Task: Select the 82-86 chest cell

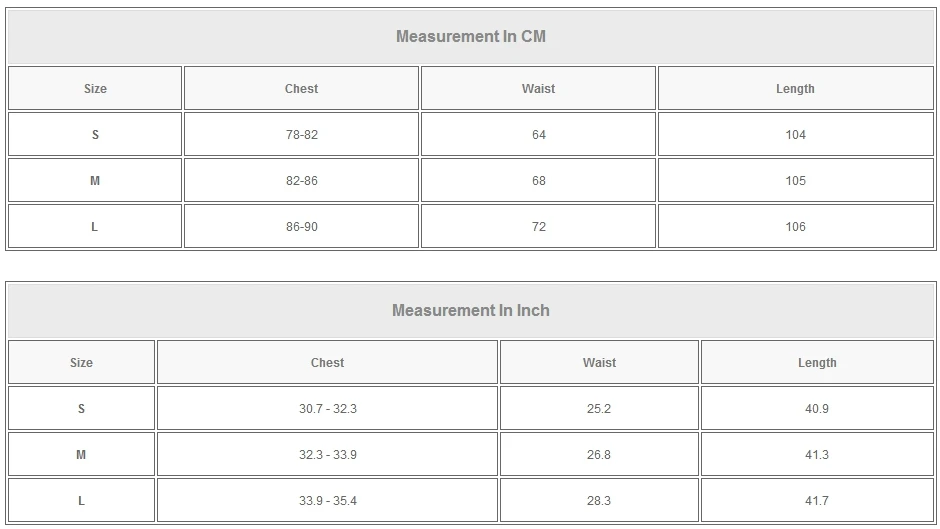Action: [301, 181]
